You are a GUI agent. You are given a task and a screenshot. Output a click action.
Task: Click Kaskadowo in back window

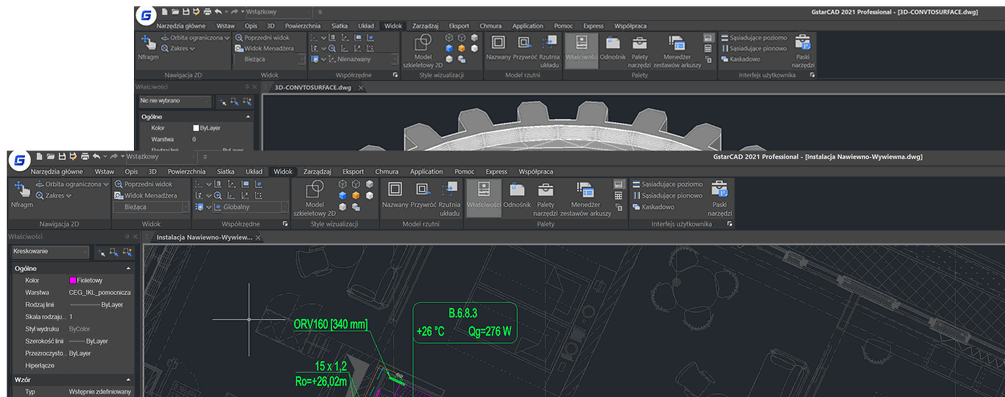(740, 59)
